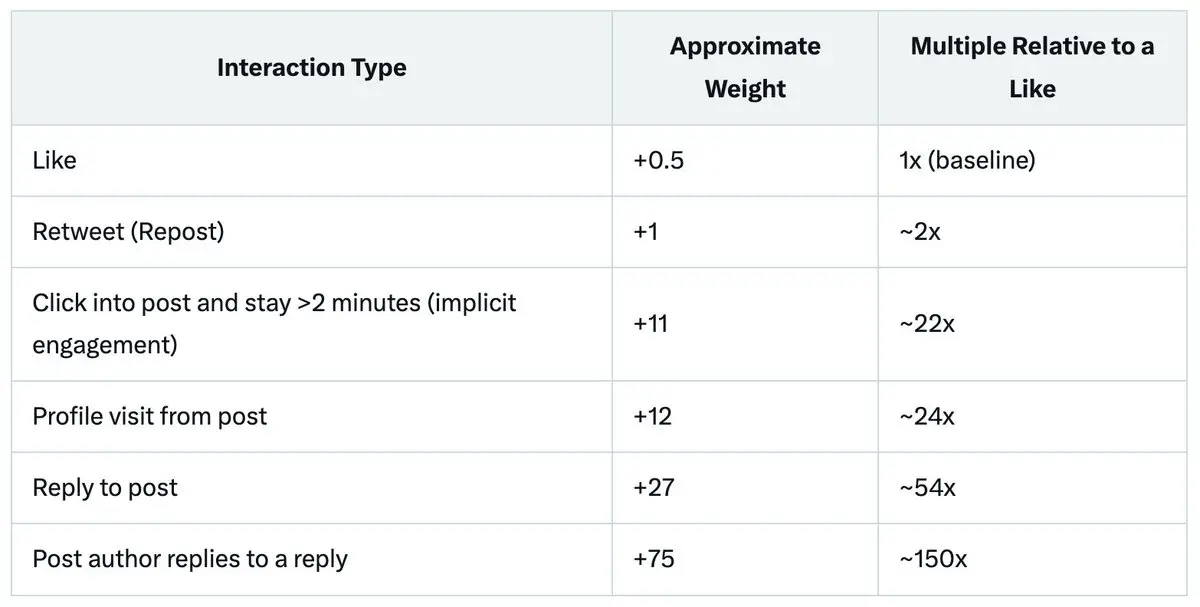Select the Retweet (Repost) cell
The image size is (1200, 607).
128,232
